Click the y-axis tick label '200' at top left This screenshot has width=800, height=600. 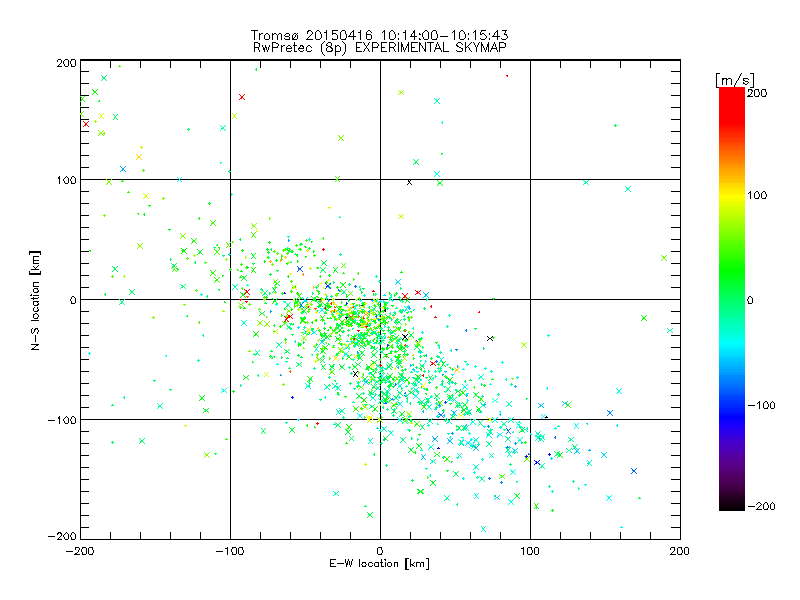[x=66, y=63]
